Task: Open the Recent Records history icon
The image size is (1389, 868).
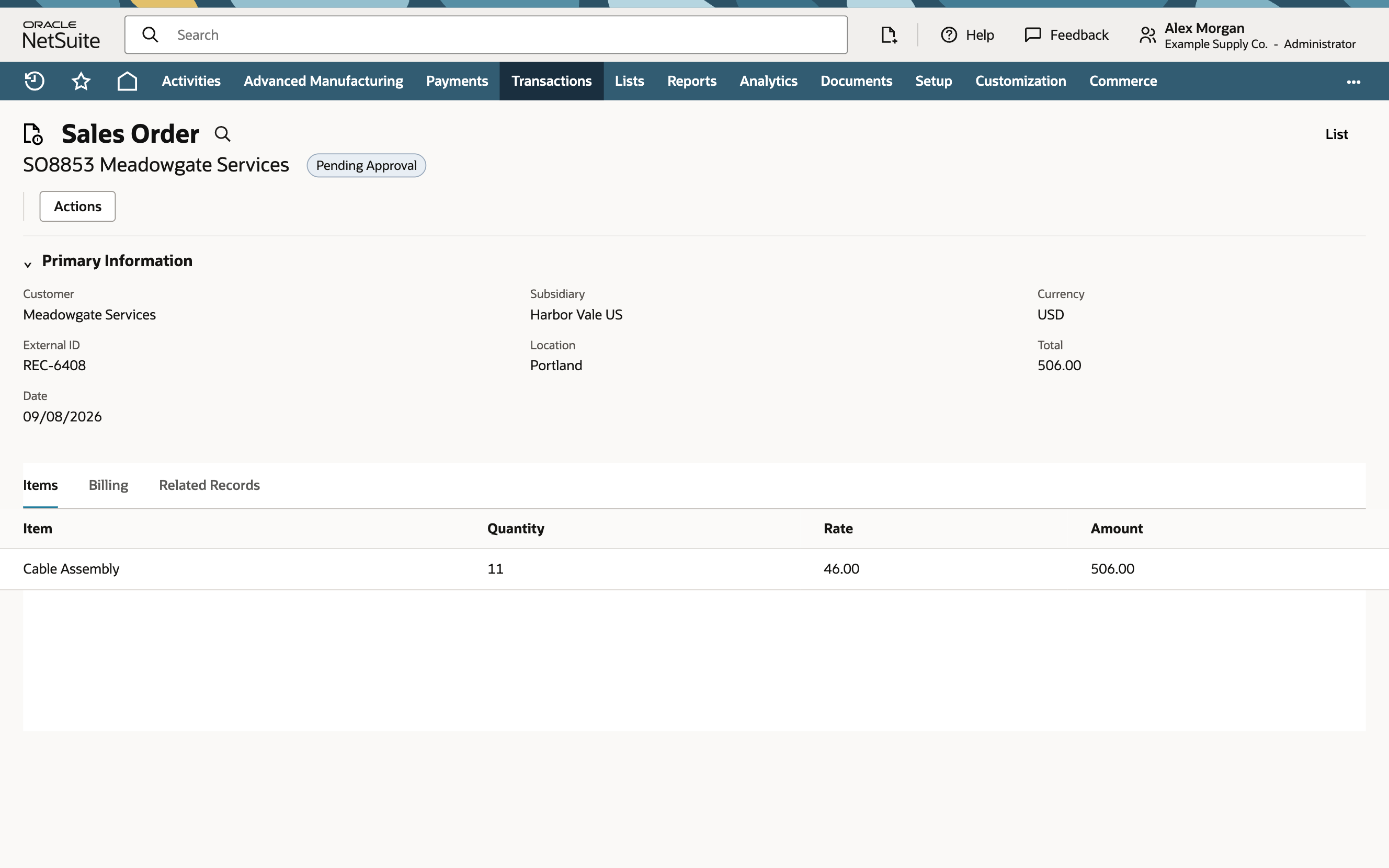Action: (35, 81)
